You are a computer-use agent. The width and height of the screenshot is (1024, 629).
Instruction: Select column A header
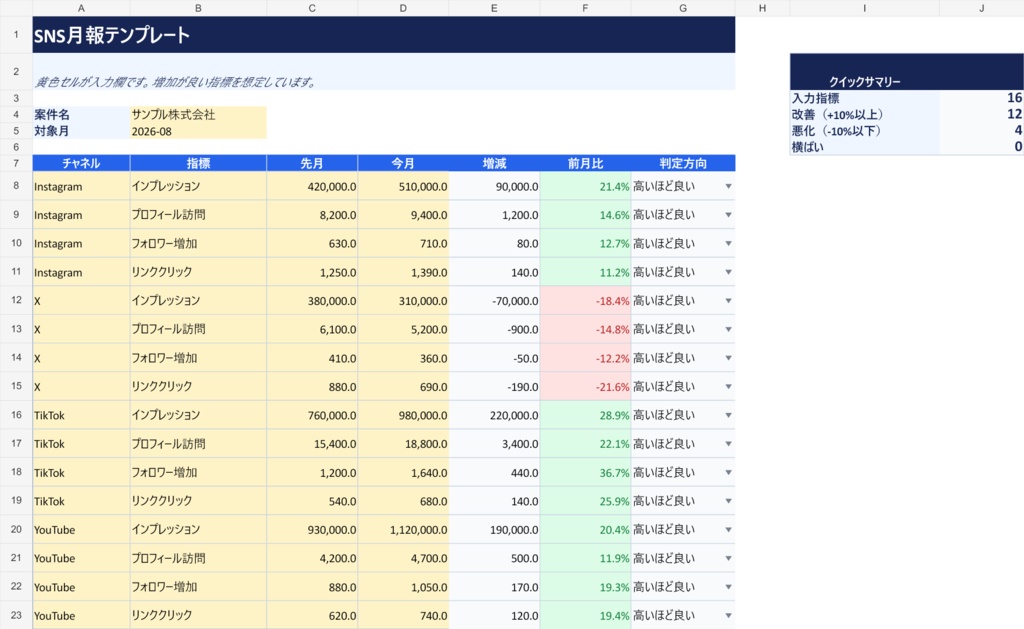pyautogui.click(x=81, y=8)
